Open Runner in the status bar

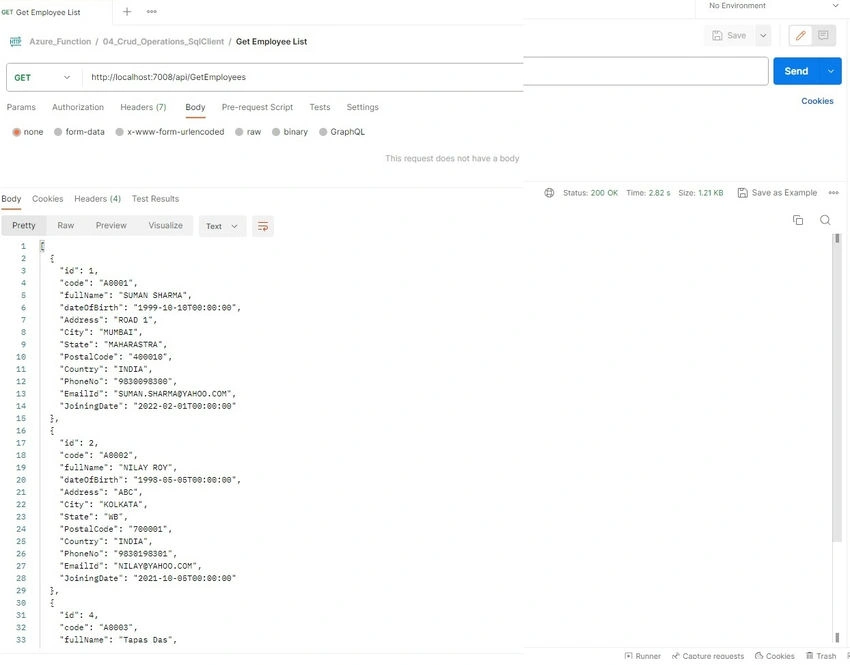[643, 656]
